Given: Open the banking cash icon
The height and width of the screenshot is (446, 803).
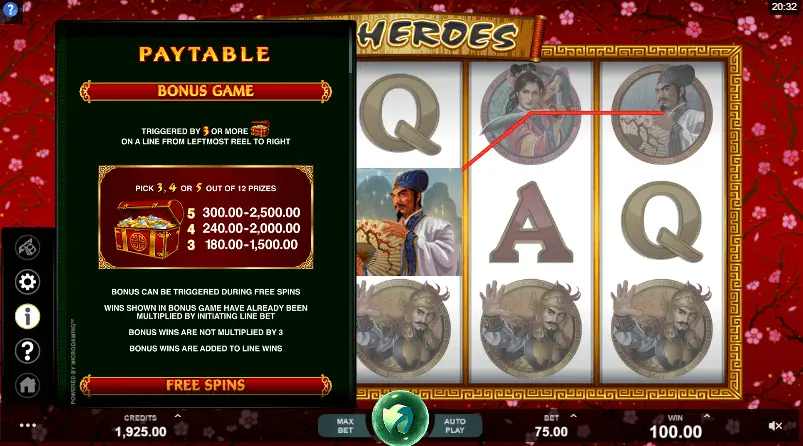Looking at the screenshot, I should click(27, 247).
